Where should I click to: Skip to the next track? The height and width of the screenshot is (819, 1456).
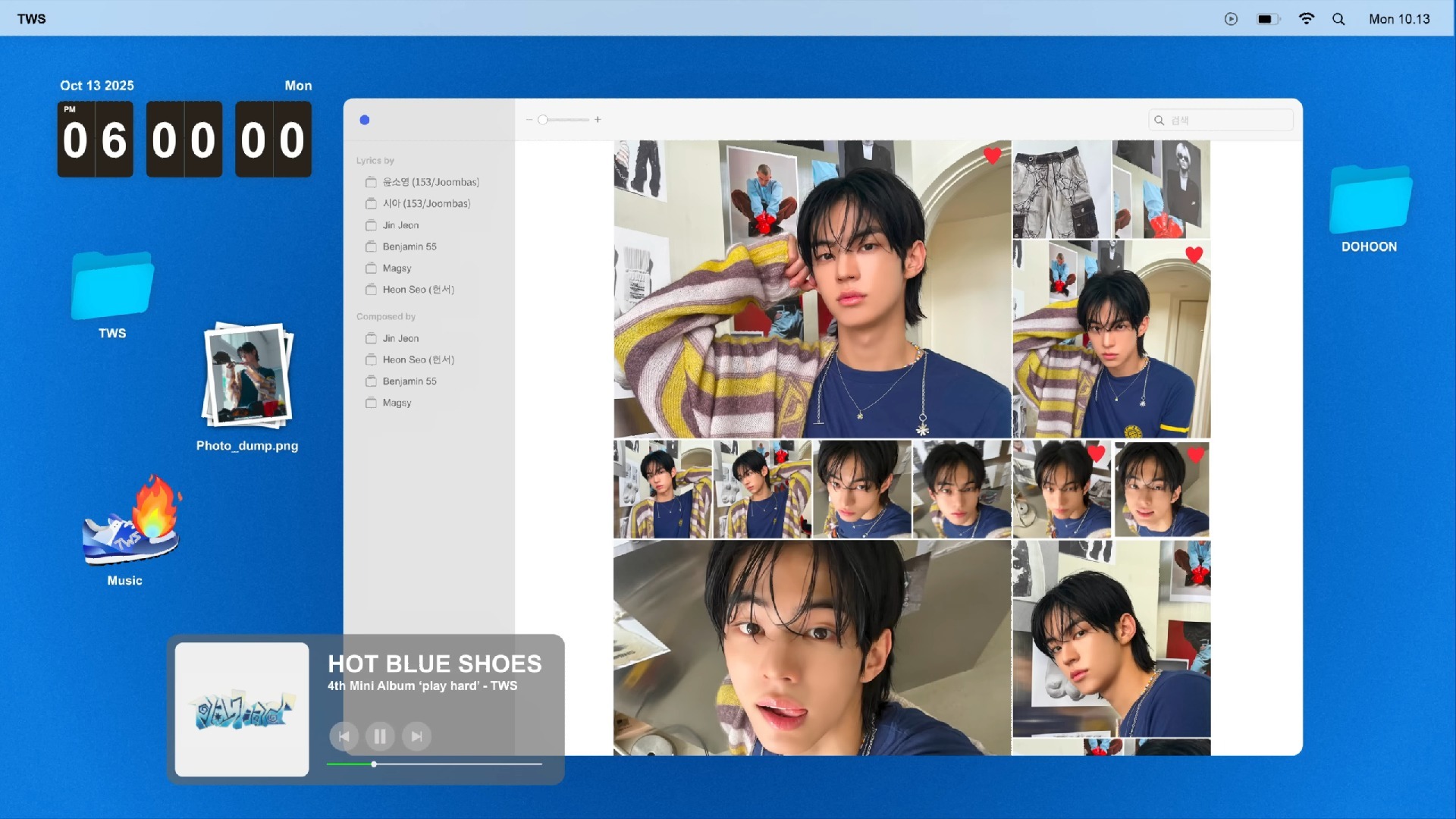pyautogui.click(x=416, y=736)
